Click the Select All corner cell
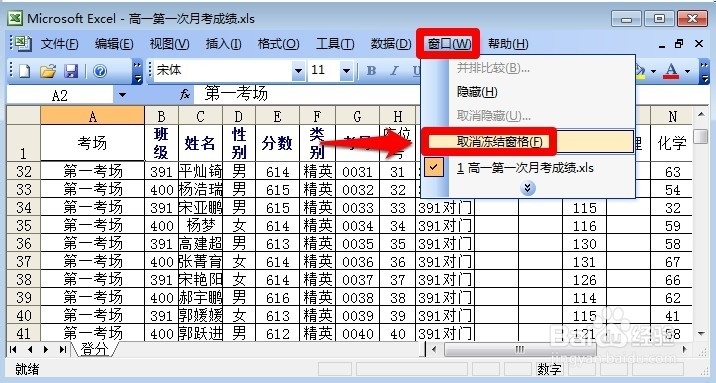Image resolution: width=716 pixels, height=383 pixels. 23,116
